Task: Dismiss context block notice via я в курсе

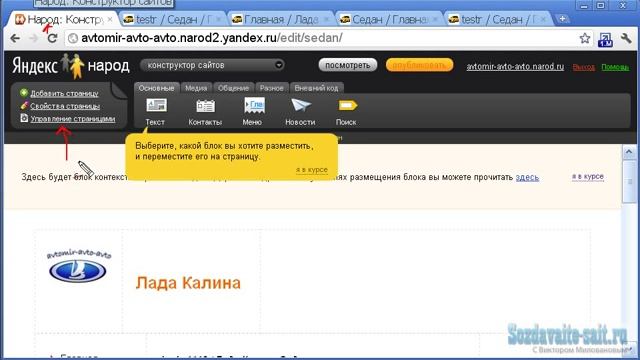Action: [587, 177]
